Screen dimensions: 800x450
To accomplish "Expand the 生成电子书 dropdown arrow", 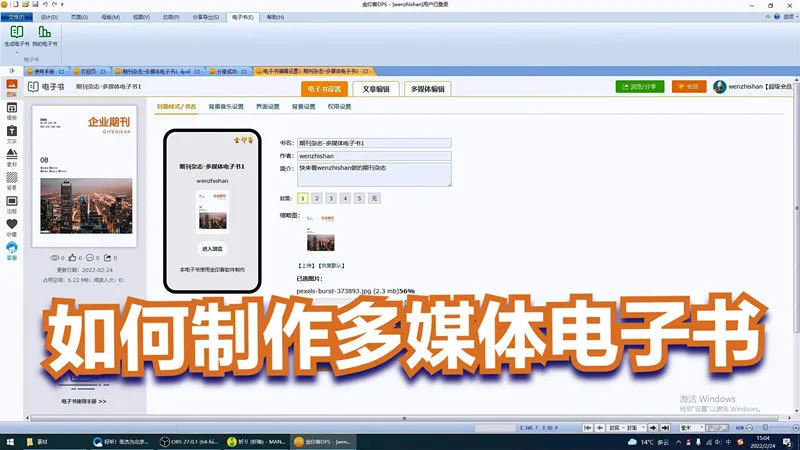I will pyautogui.click(x=17, y=52).
